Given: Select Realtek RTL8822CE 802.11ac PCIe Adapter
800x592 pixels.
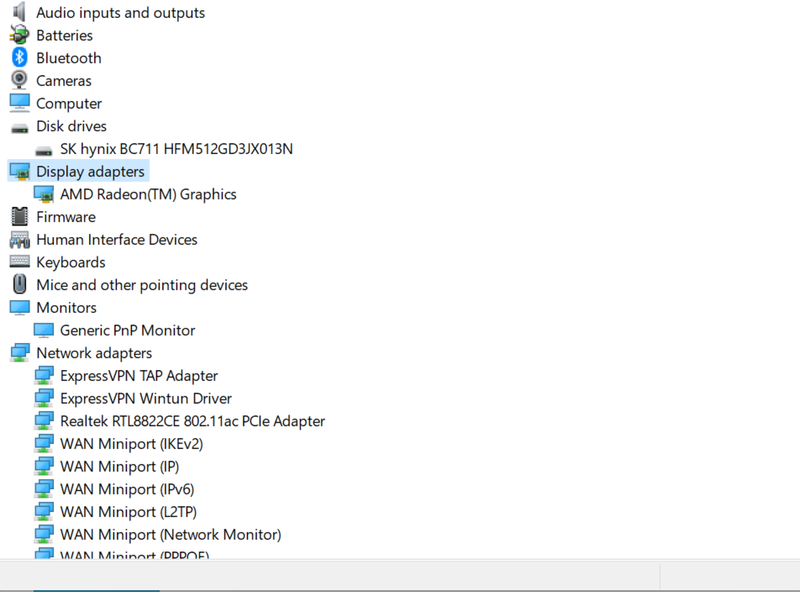Looking at the screenshot, I should [x=192, y=421].
